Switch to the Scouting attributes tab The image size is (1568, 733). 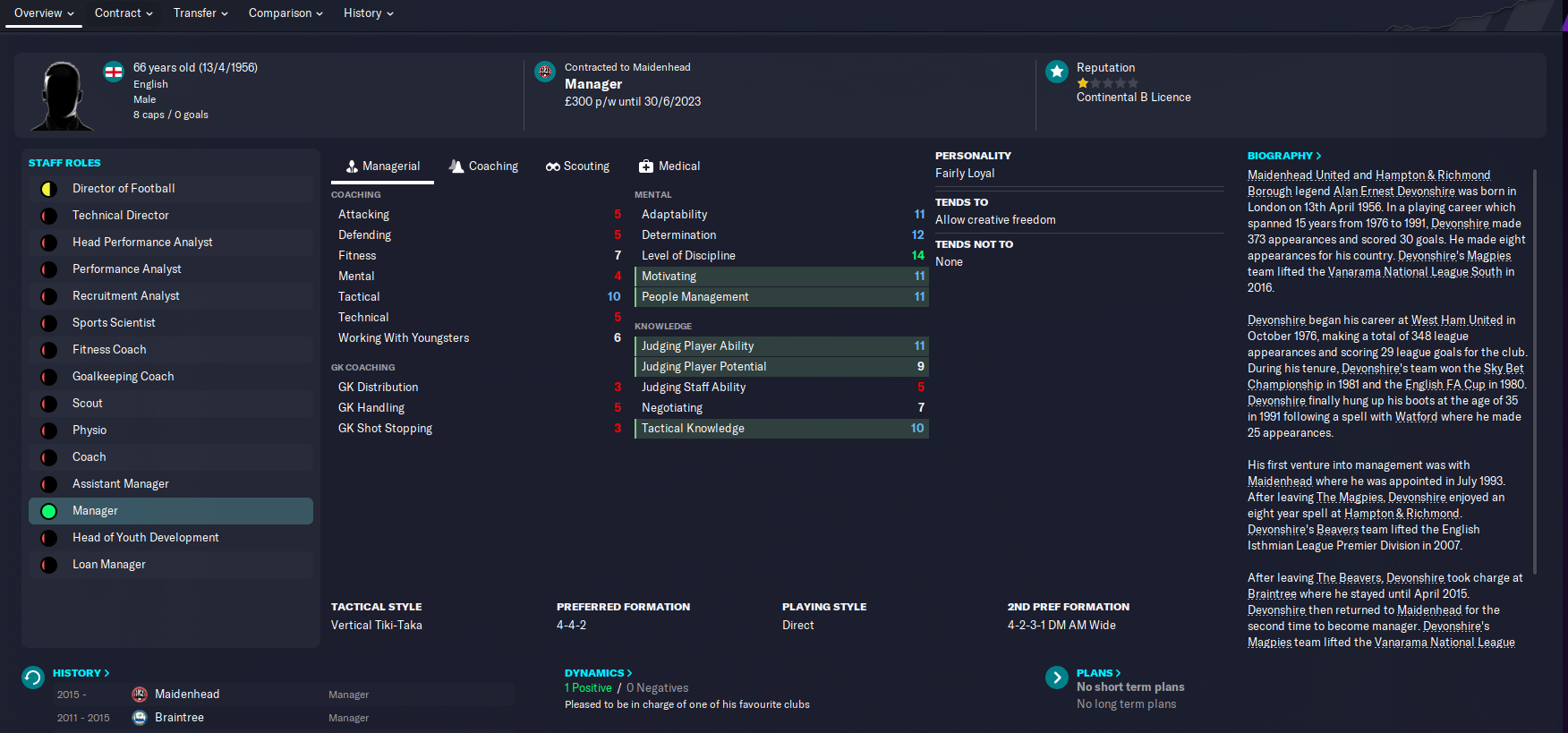[577, 166]
